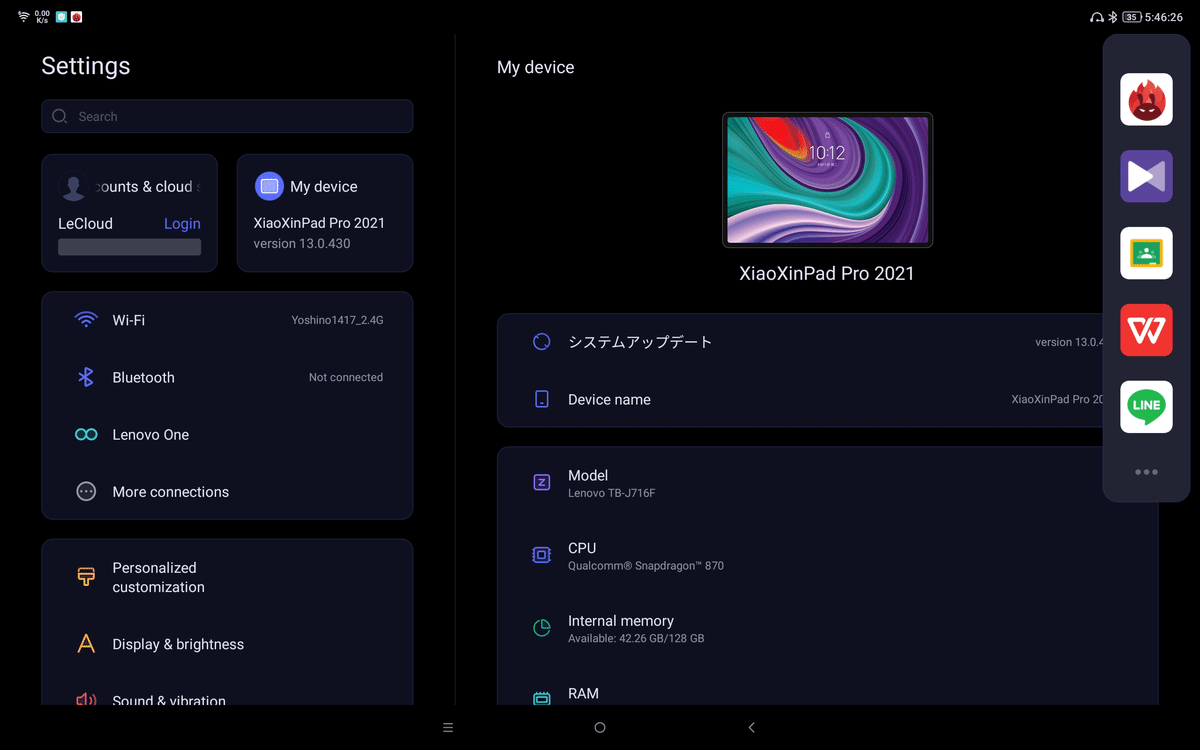Viewport: 1200px width, 750px height.
Task: Open Google Classroom from side panel
Action: pyautogui.click(x=1146, y=253)
